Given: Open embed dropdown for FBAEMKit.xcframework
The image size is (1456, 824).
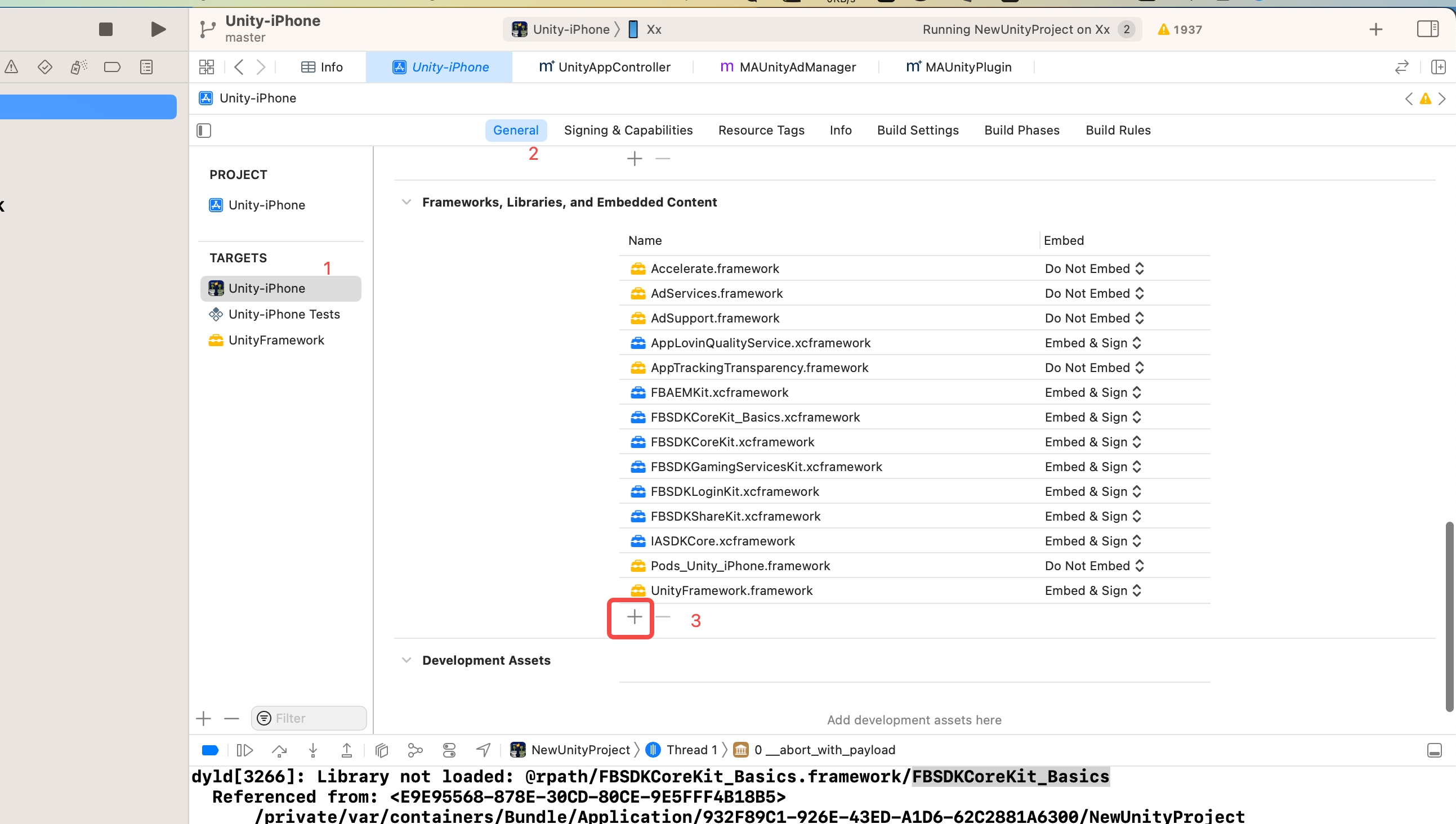Looking at the screenshot, I should [x=1093, y=392].
